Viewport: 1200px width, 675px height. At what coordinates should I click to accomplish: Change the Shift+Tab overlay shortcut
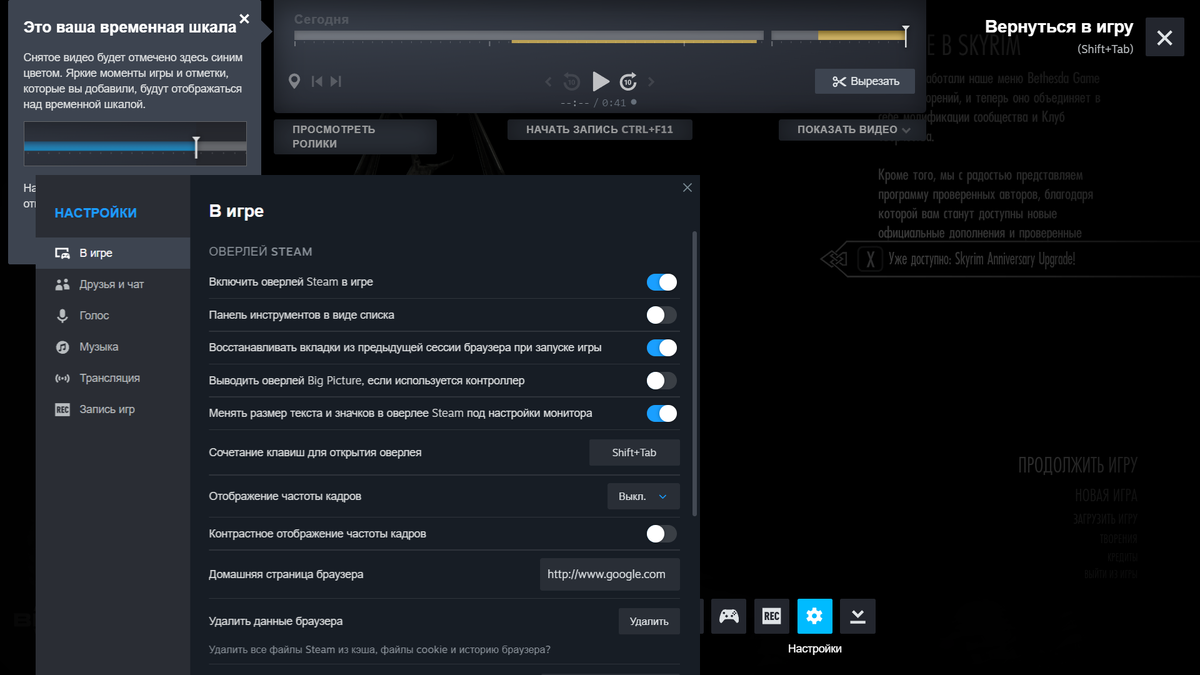tap(634, 453)
